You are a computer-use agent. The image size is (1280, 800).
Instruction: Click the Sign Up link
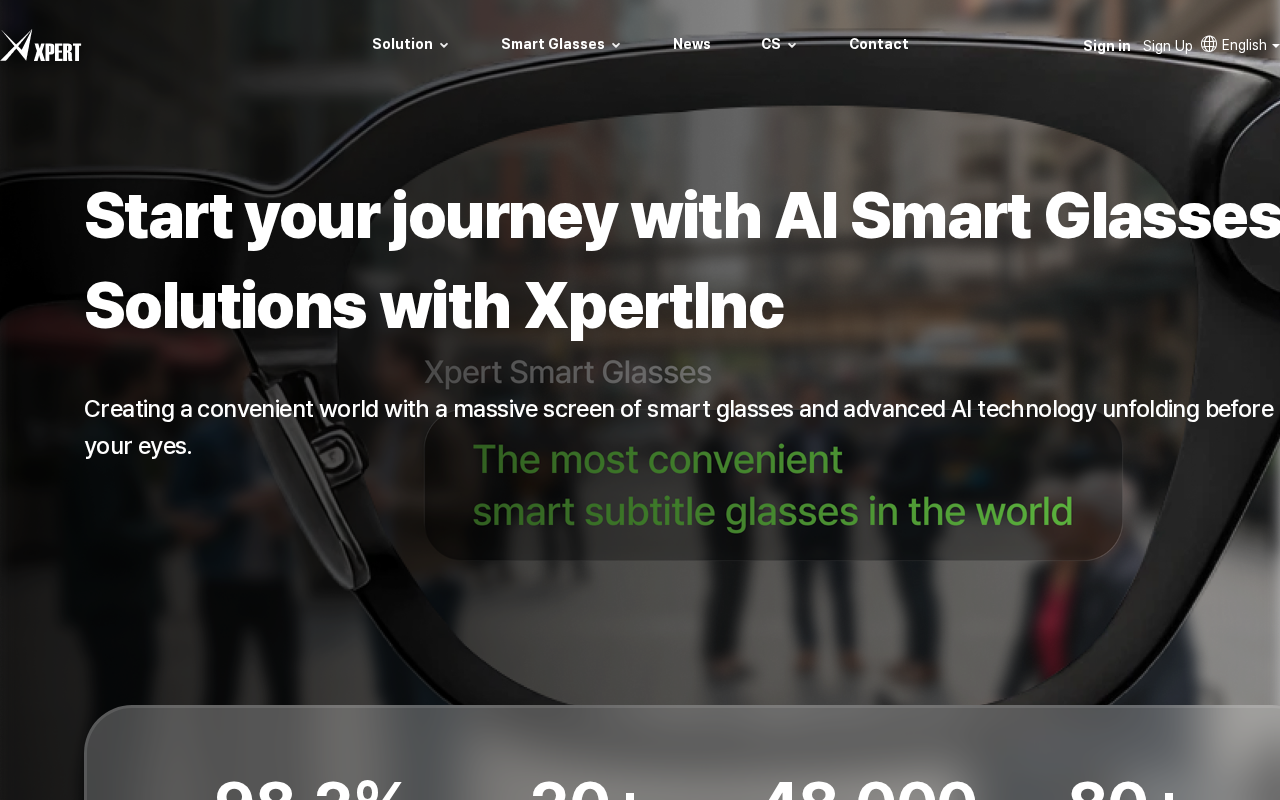pos(1168,46)
